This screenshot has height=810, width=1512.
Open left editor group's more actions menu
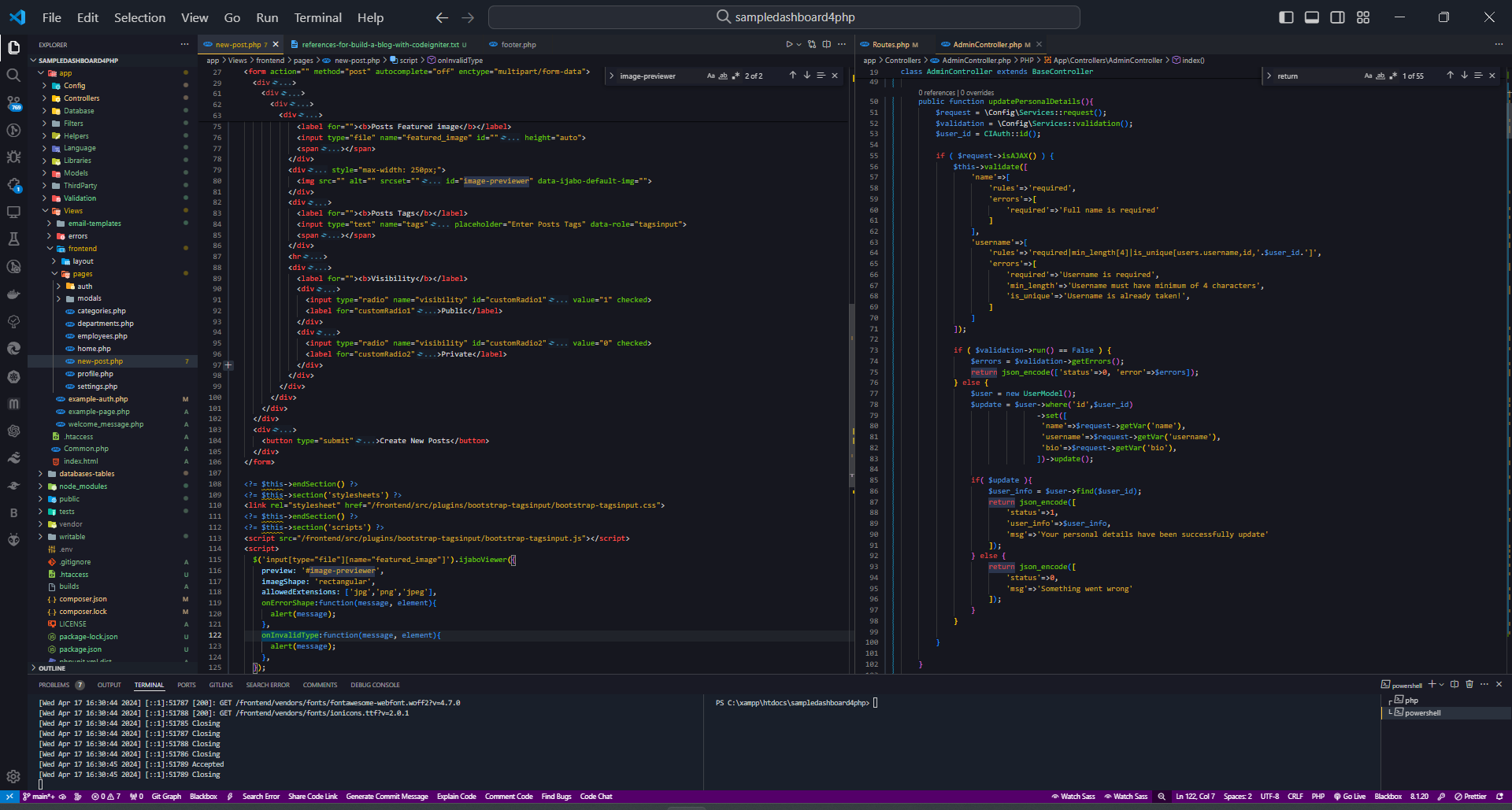842,45
